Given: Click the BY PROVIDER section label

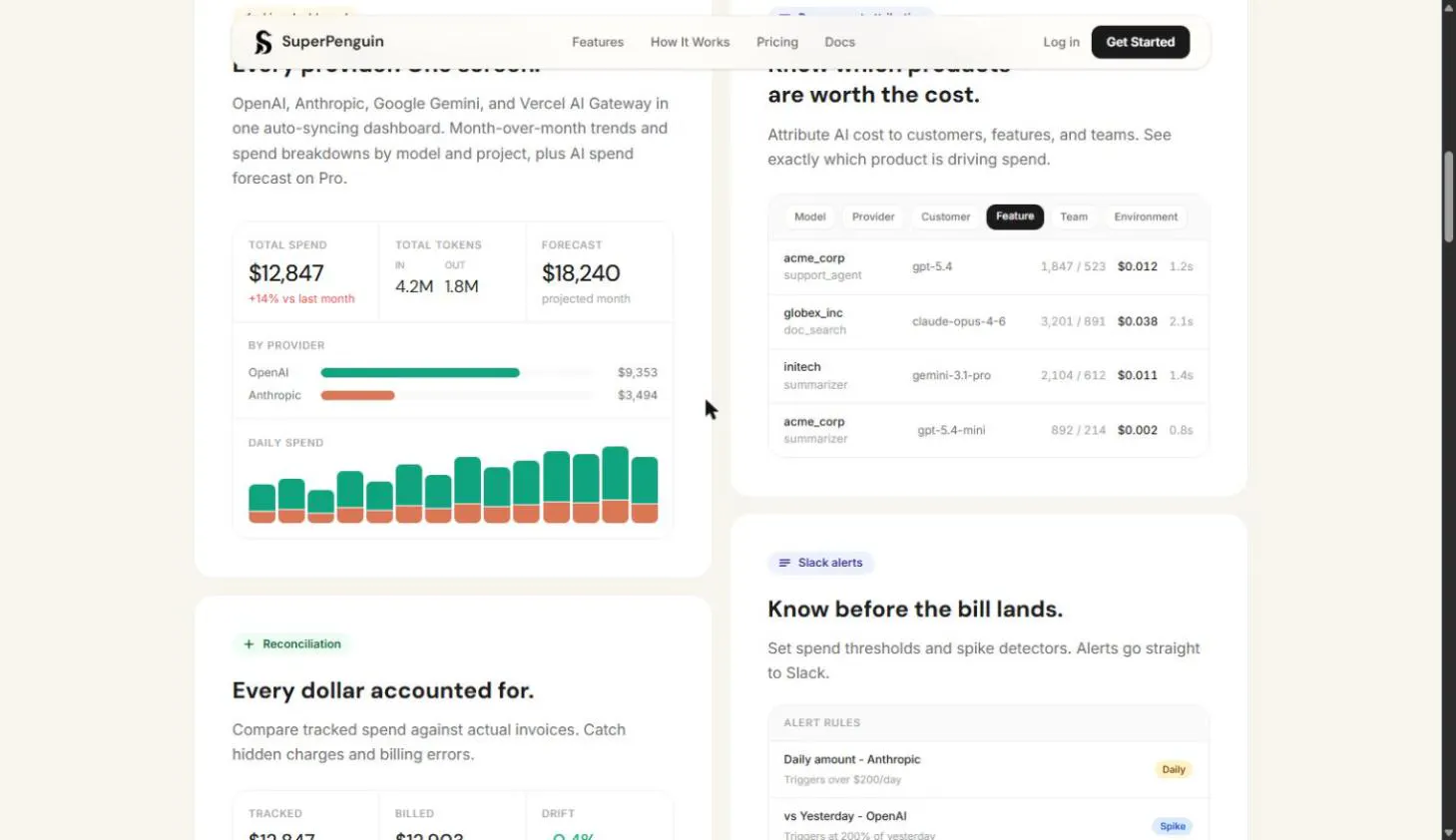Looking at the screenshot, I should [x=286, y=346].
